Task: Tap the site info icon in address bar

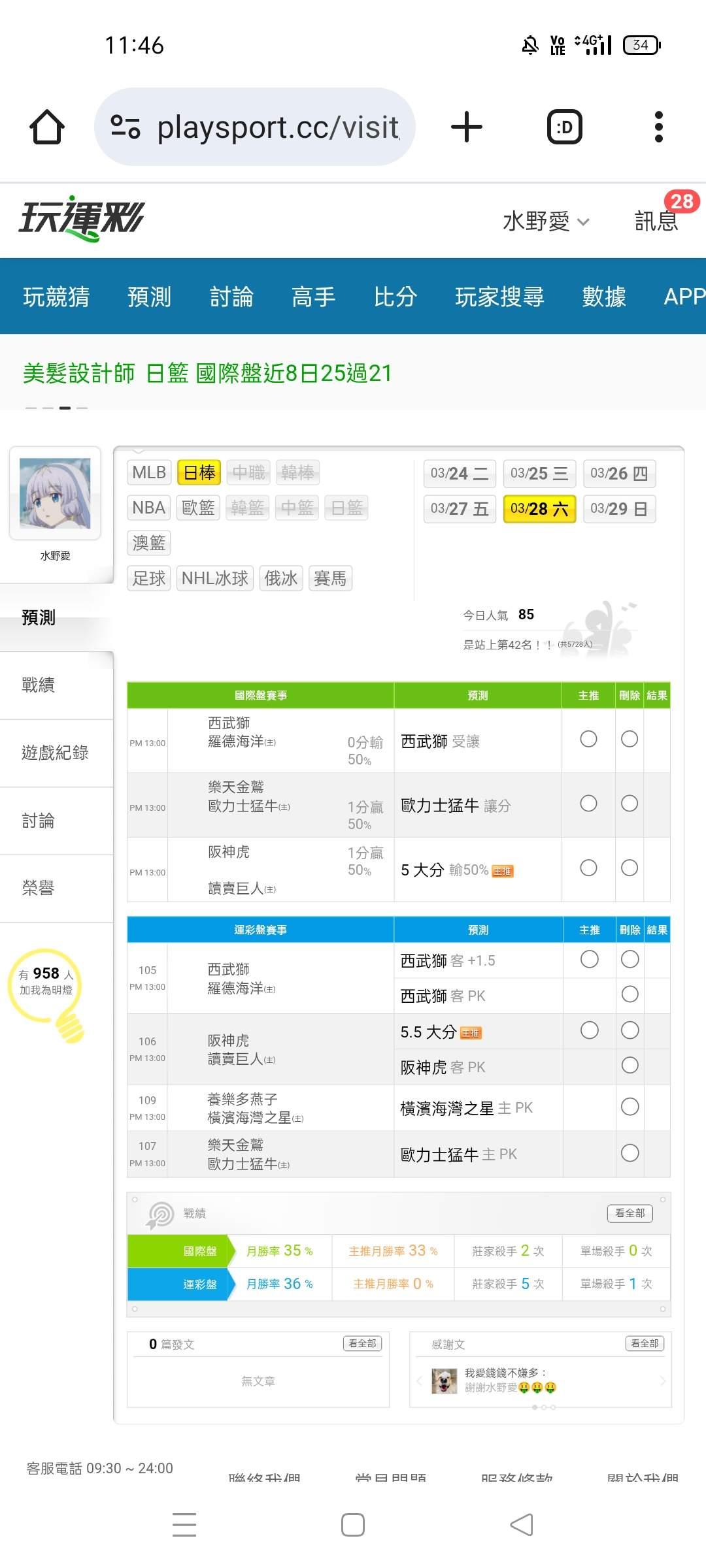Action: (x=126, y=127)
